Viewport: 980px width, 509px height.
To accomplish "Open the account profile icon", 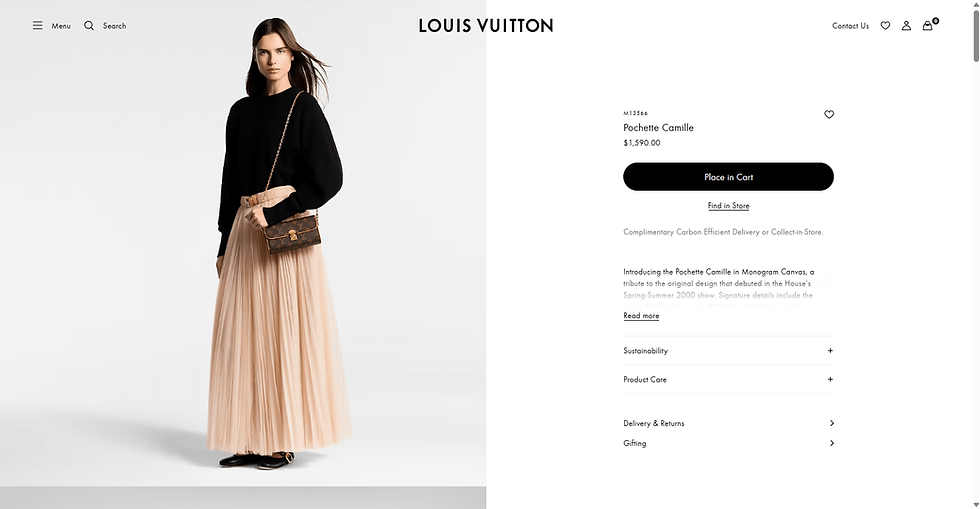I will [x=906, y=26].
